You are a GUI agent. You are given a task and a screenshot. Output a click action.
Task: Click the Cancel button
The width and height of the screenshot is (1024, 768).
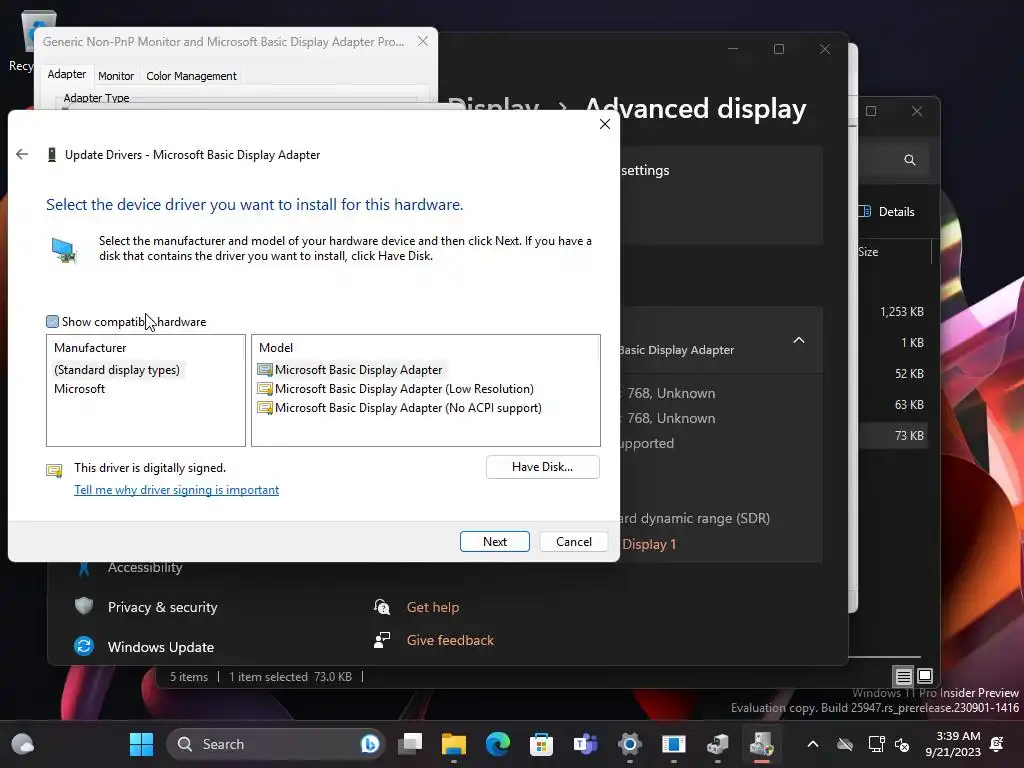click(x=573, y=541)
